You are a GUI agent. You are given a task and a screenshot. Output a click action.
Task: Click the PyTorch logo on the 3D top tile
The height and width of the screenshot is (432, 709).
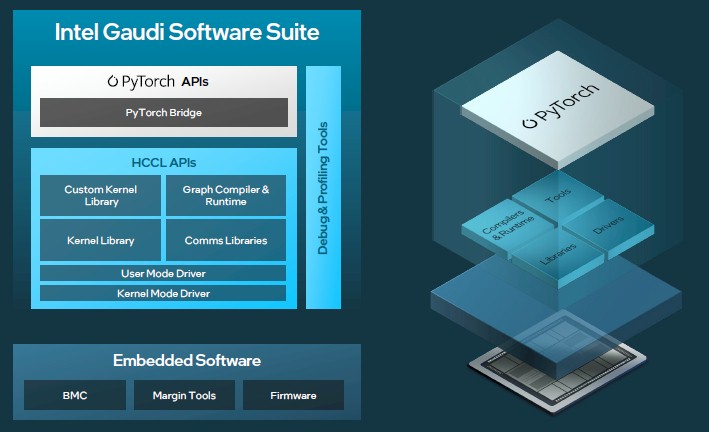[x=561, y=106]
